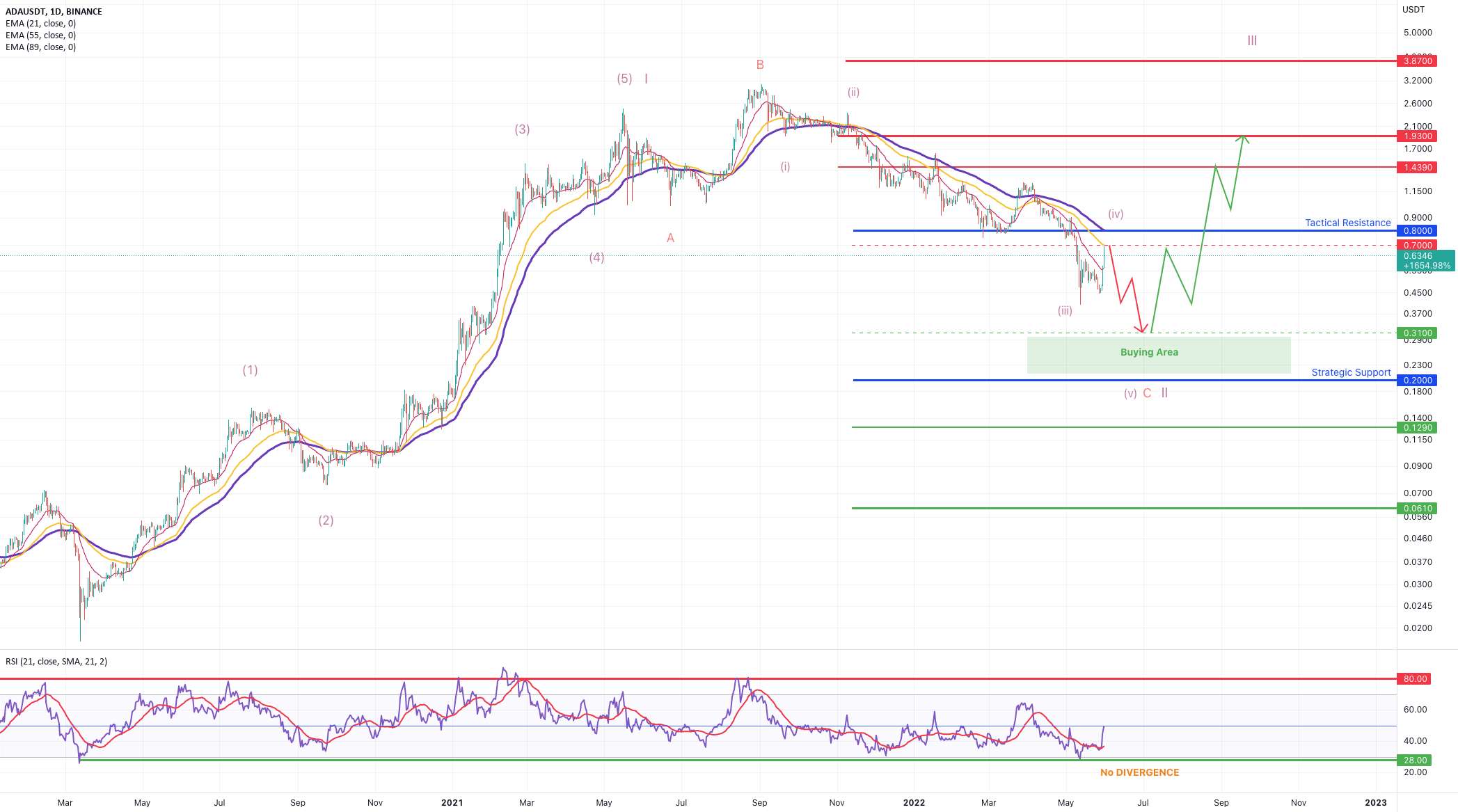Screen dimensions: 1458x812
Task: Click the RSI (21, close, SMA, 21, 2) label
Action: [x=56, y=662]
